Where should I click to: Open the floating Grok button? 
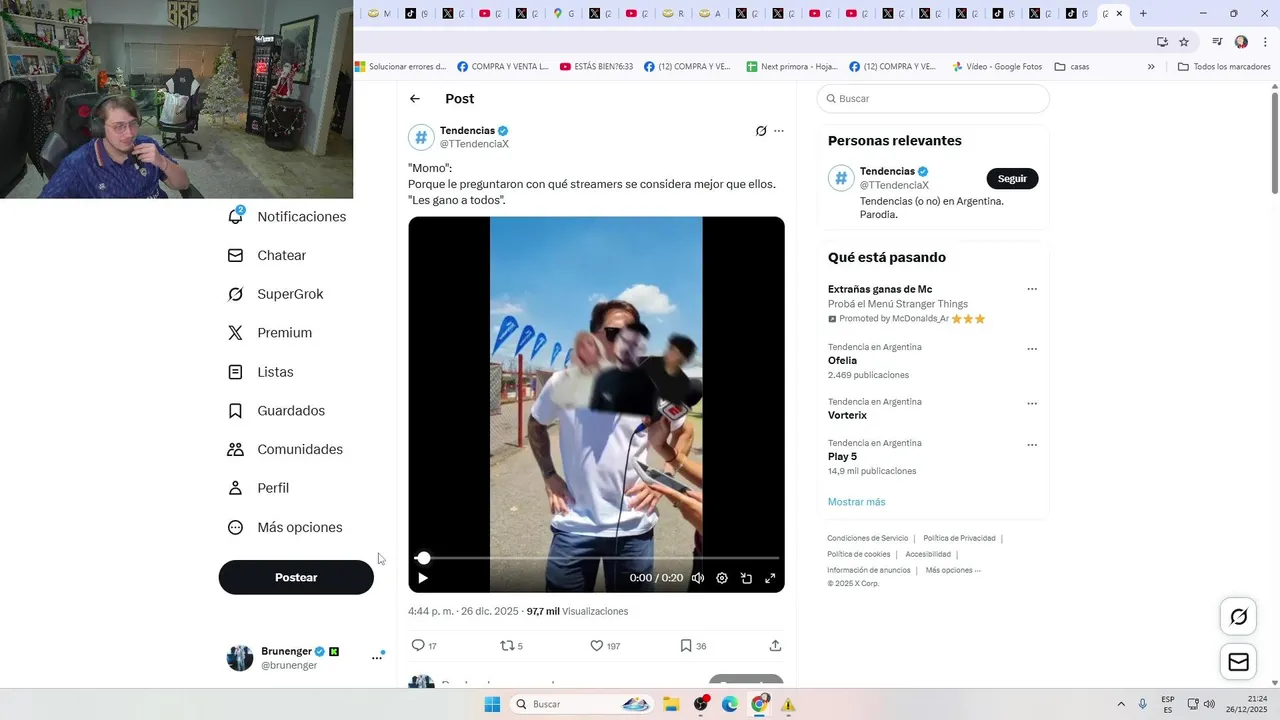click(1238, 617)
